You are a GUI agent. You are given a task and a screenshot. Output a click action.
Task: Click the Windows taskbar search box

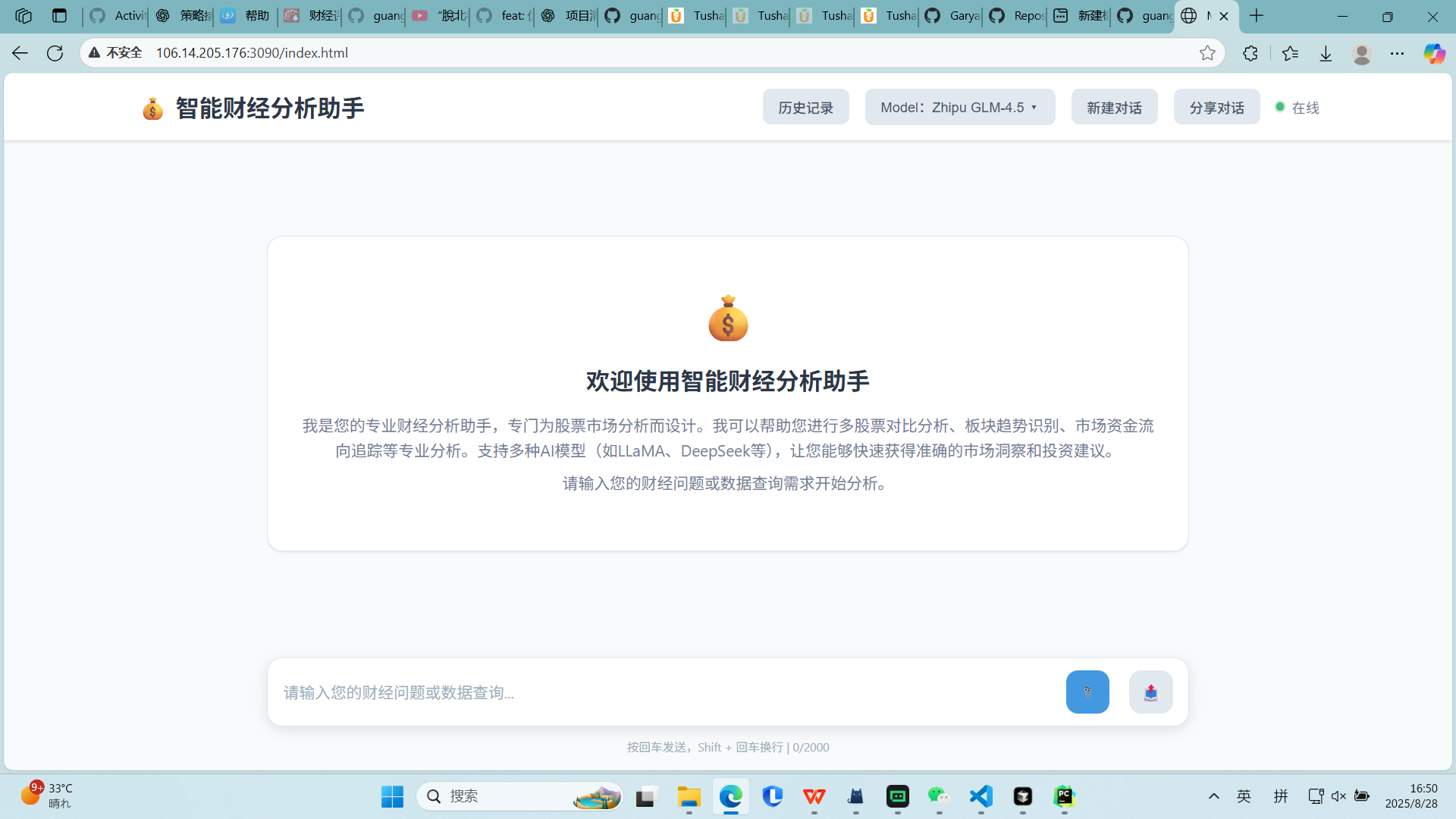click(x=519, y=796)
